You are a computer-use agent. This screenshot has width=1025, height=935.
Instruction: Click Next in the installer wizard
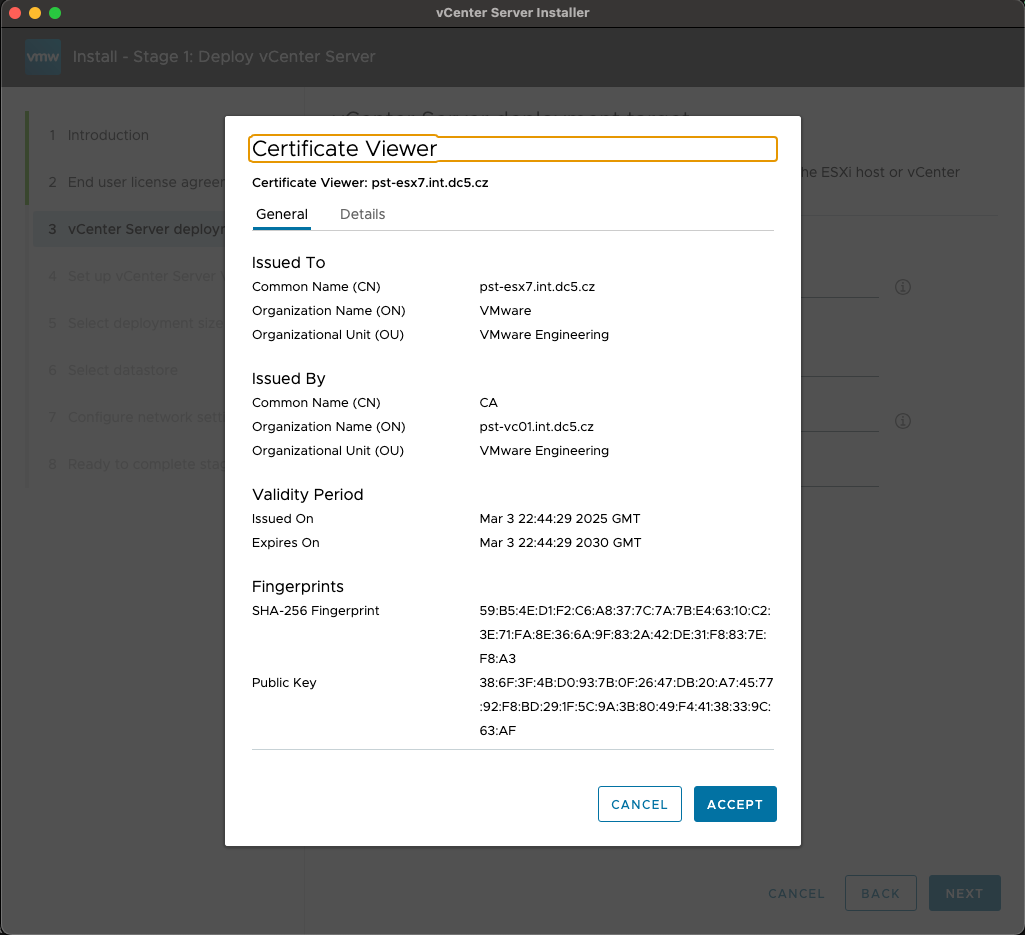[964, 893]
